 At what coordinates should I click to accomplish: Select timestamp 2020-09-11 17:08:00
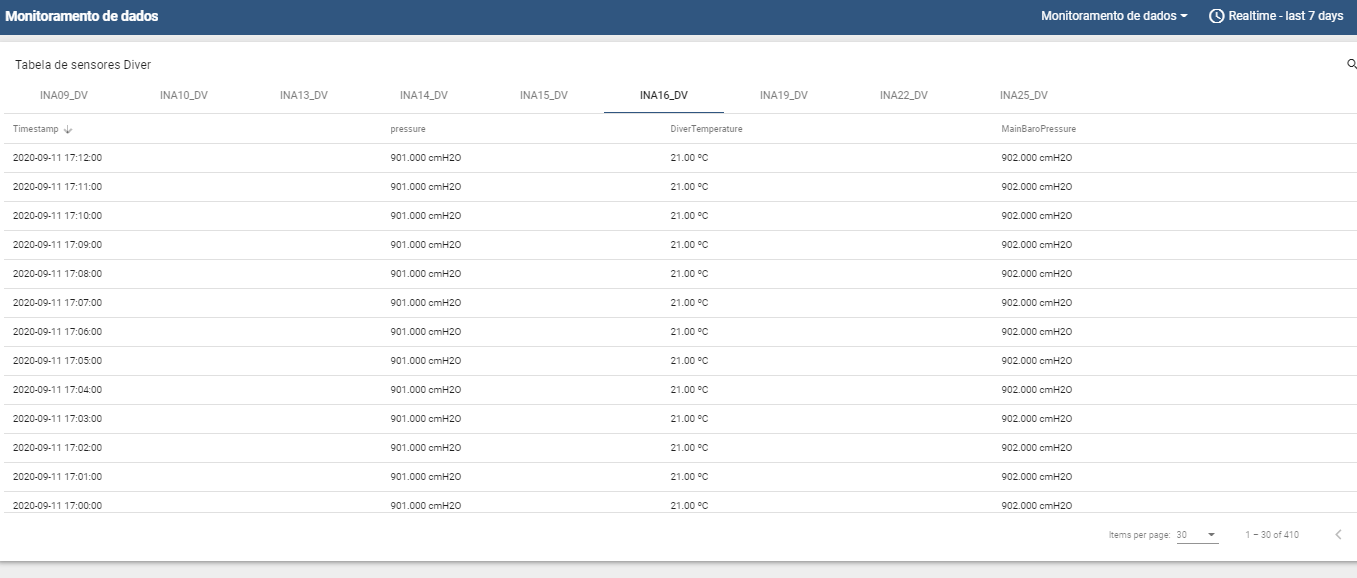click(57, 274)
